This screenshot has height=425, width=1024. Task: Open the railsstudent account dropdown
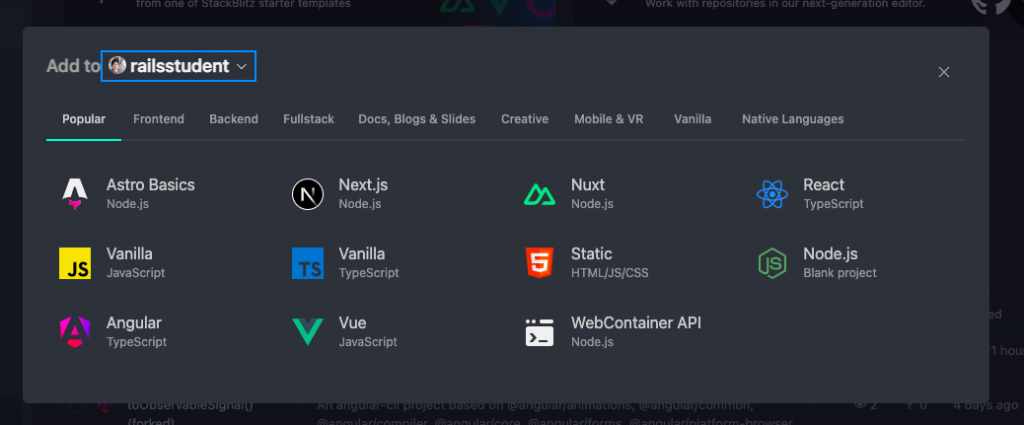point(179,66)
